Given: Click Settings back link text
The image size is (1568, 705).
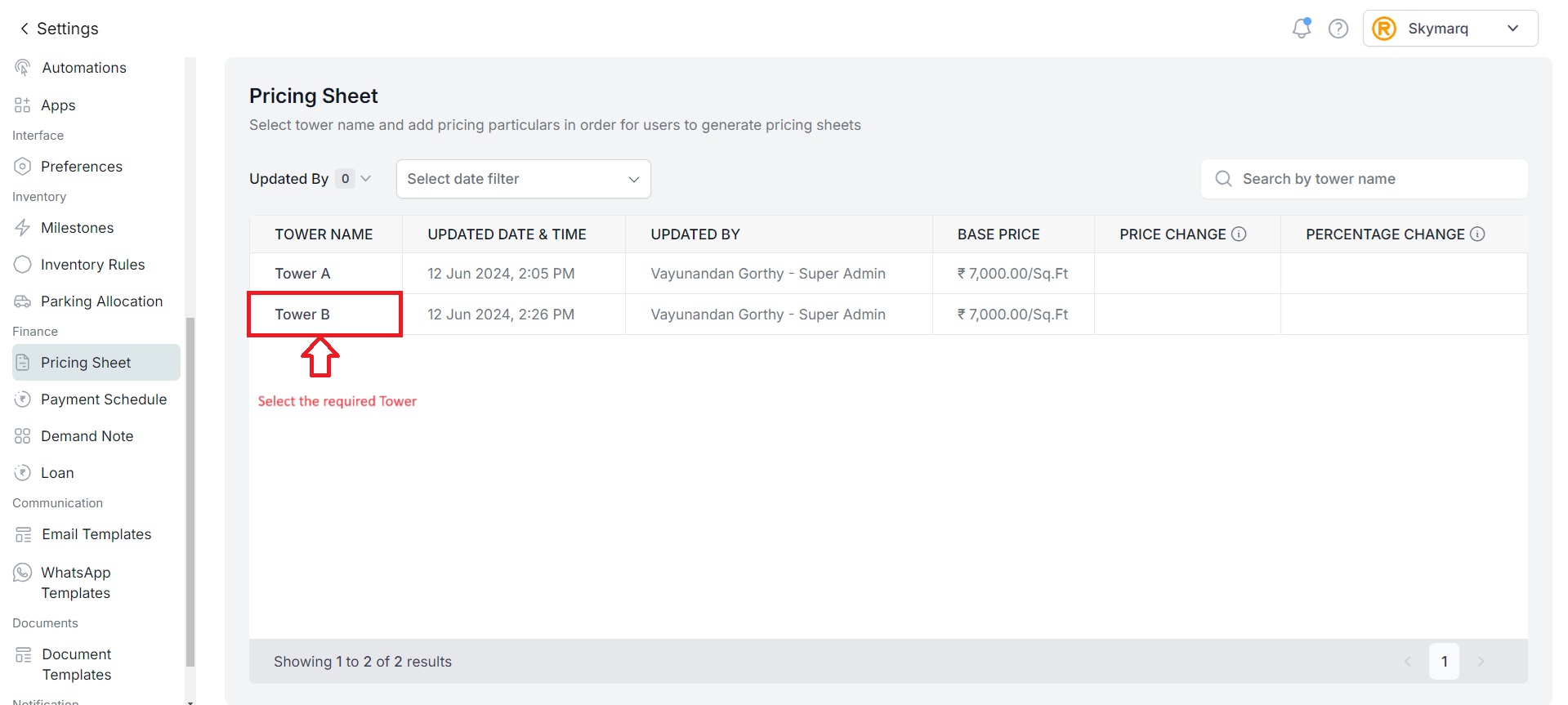Looking at the screenshot, I should [x=68, y=29].
